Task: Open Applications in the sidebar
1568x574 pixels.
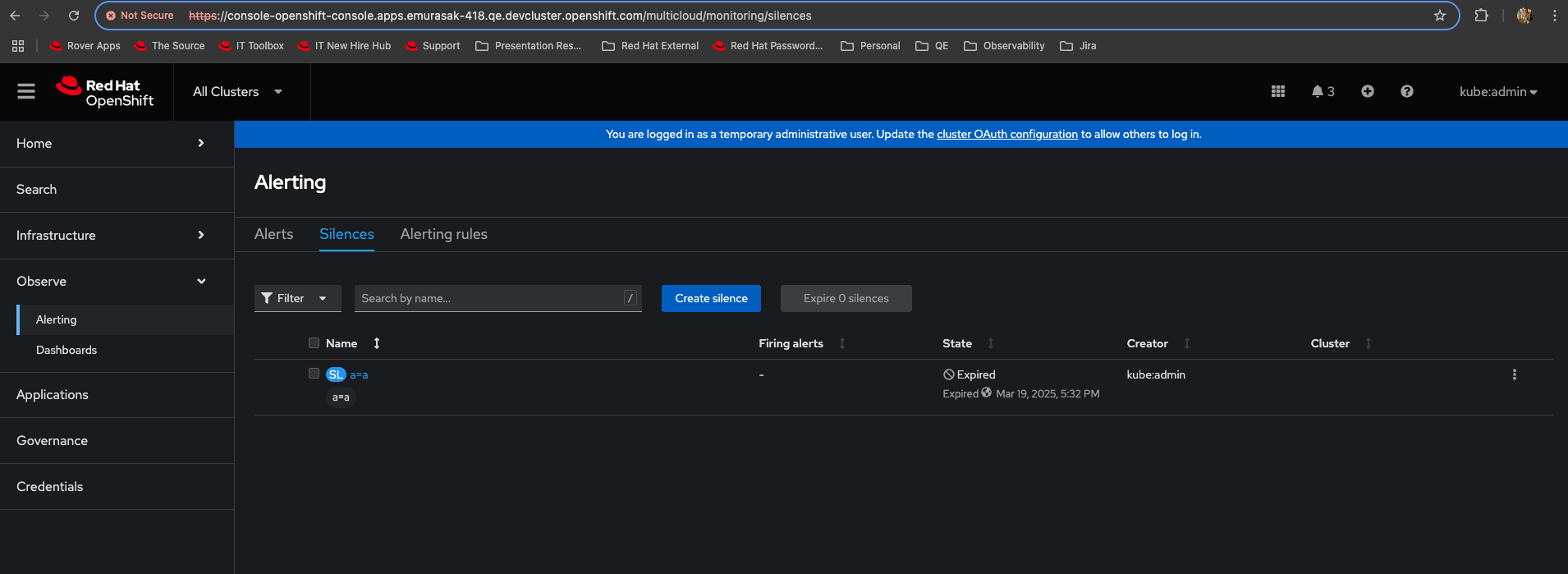Action: [x=117, y=395]
